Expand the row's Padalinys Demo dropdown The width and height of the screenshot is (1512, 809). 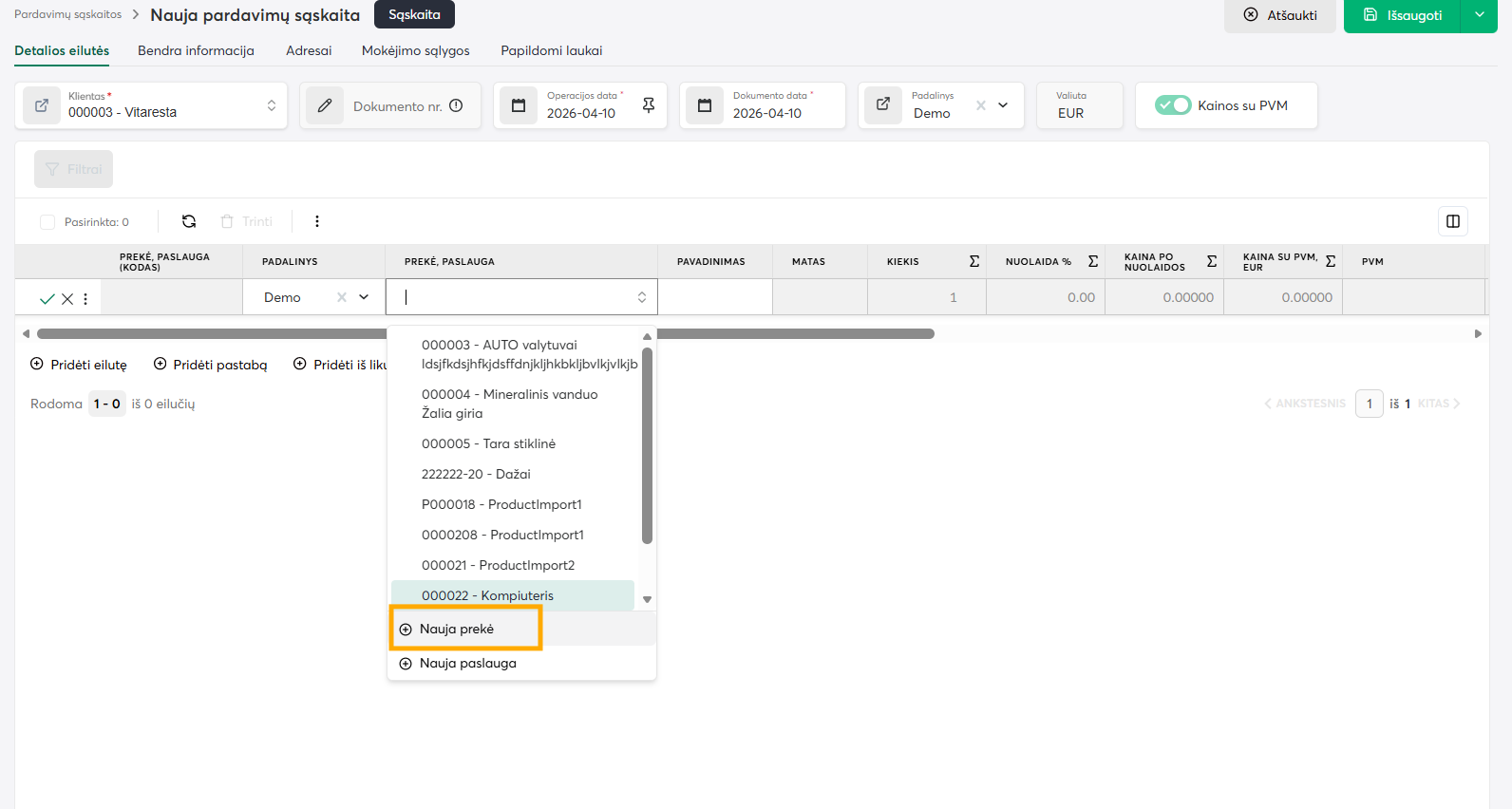click(x=364, y=297)
